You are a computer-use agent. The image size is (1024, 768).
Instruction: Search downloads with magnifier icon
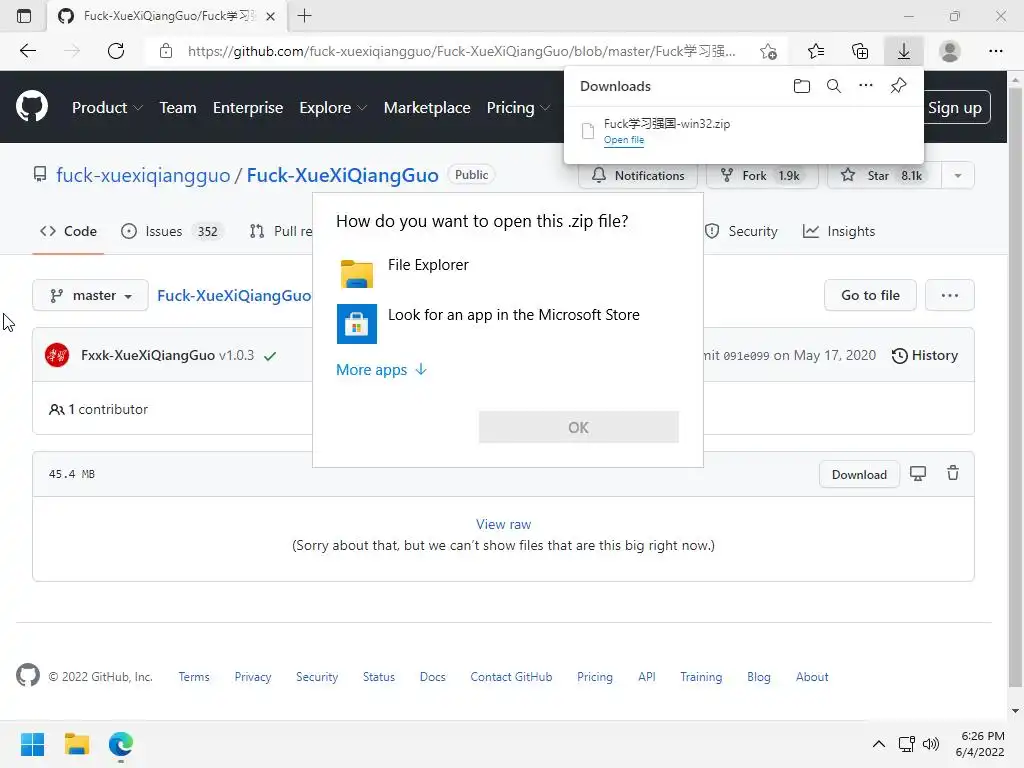[833, 86]
